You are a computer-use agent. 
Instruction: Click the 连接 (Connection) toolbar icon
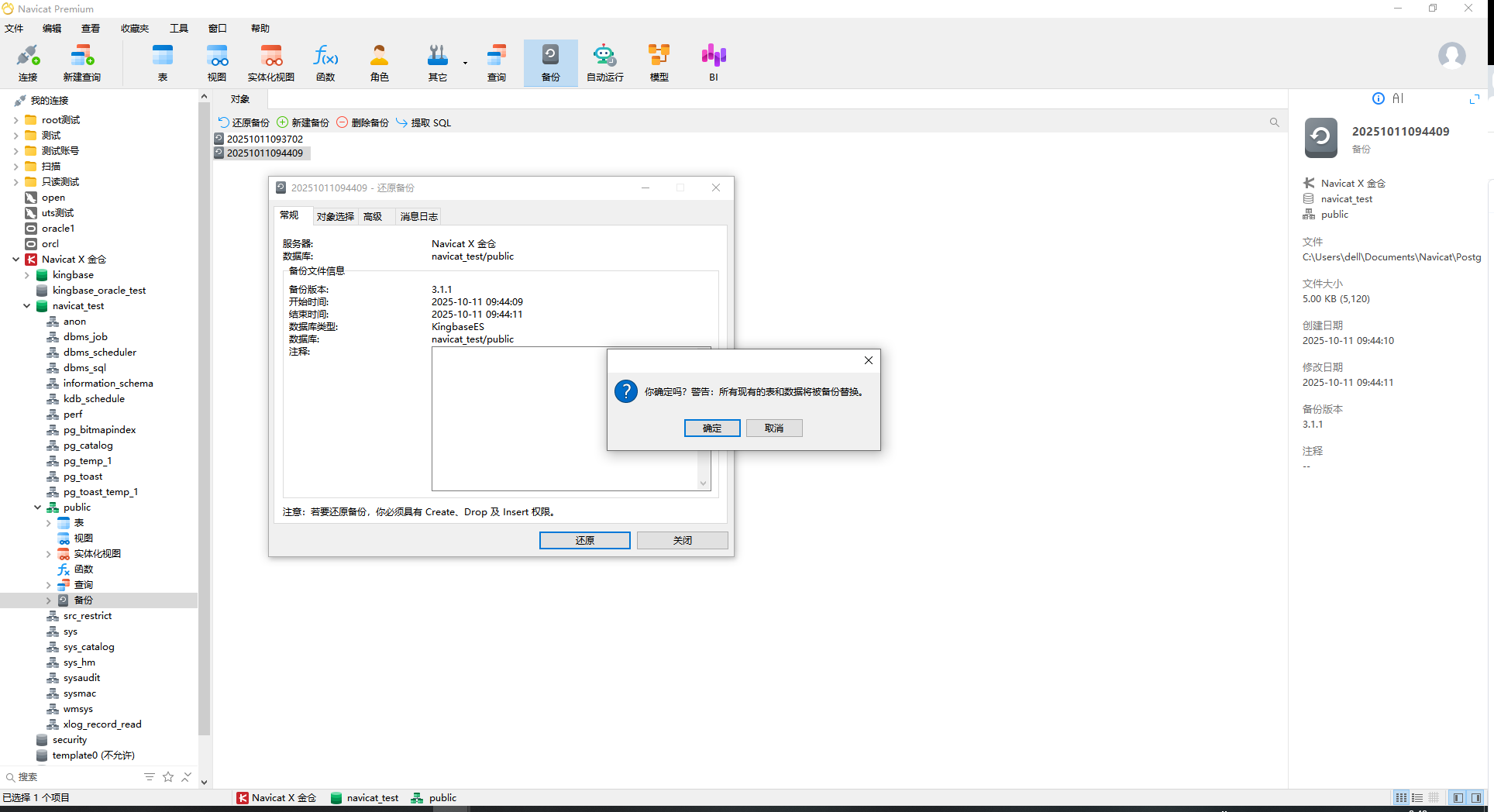28,63
